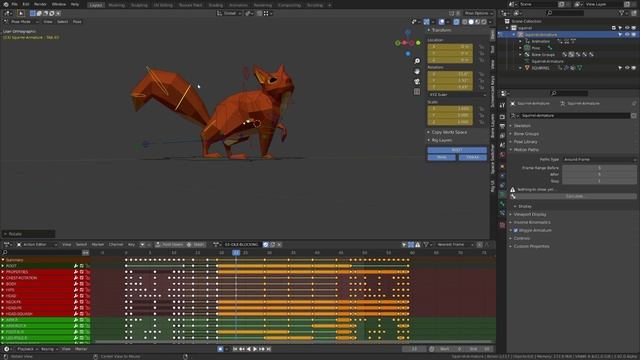Viewport: 640px width, 360px height.
Task: Toggle fake user shield for the action
Action: tap(266, 244)
